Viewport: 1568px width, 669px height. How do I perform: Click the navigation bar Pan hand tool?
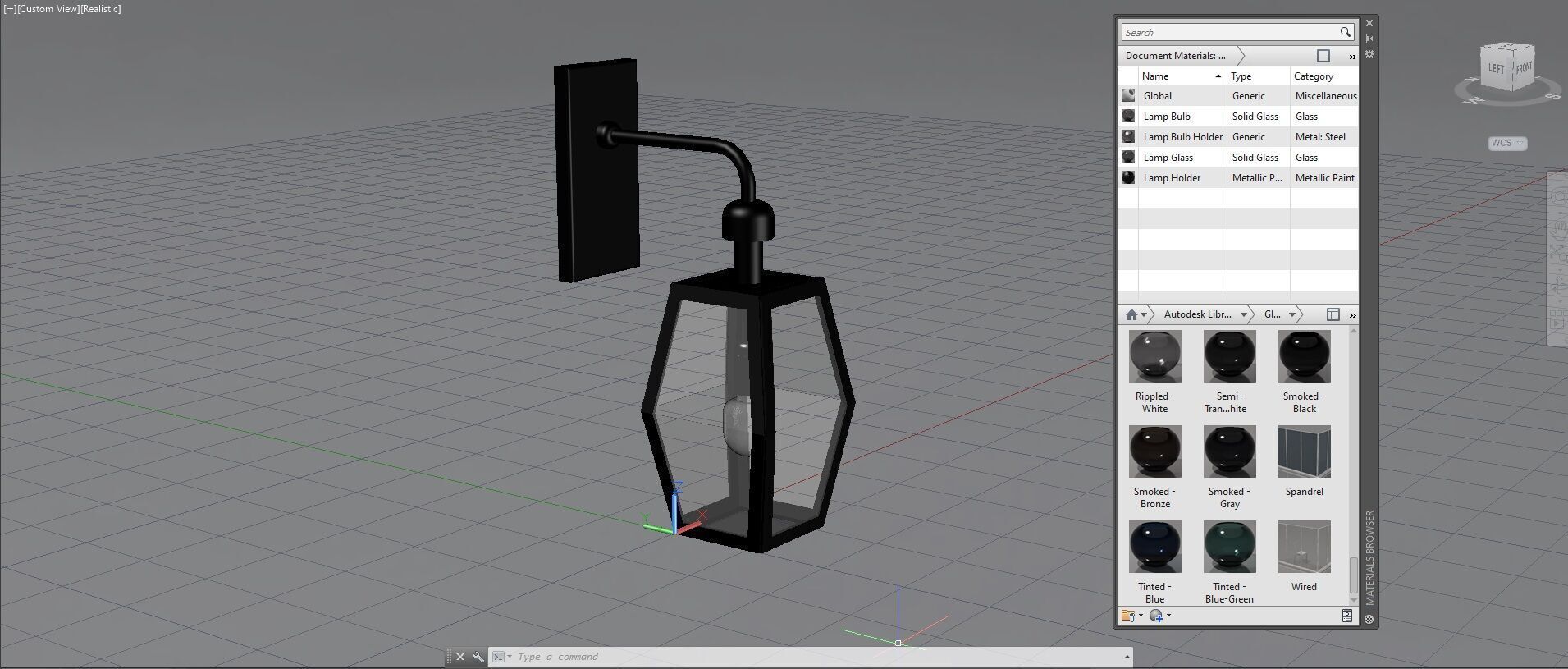pyautogui.click(x=1558, y=230)
